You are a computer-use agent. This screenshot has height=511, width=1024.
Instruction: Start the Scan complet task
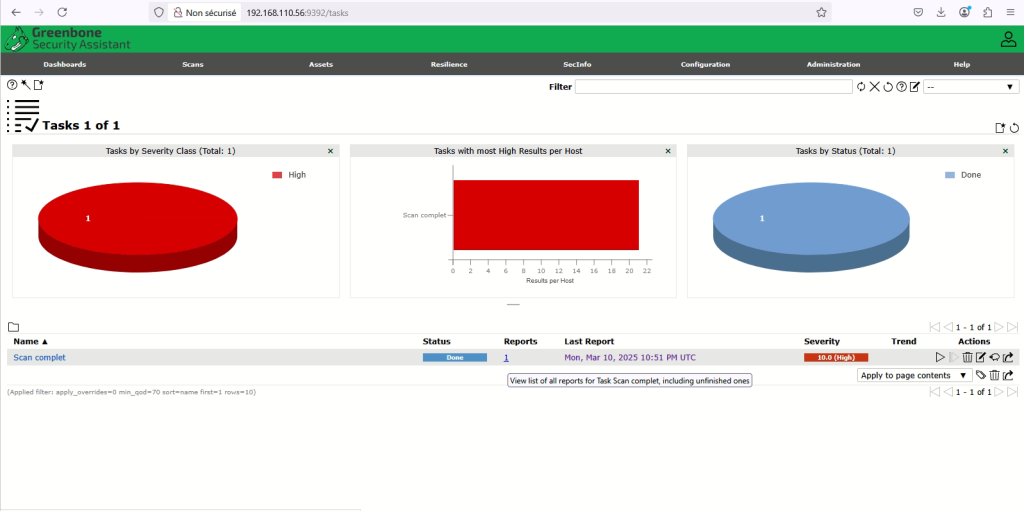[939, 357]
